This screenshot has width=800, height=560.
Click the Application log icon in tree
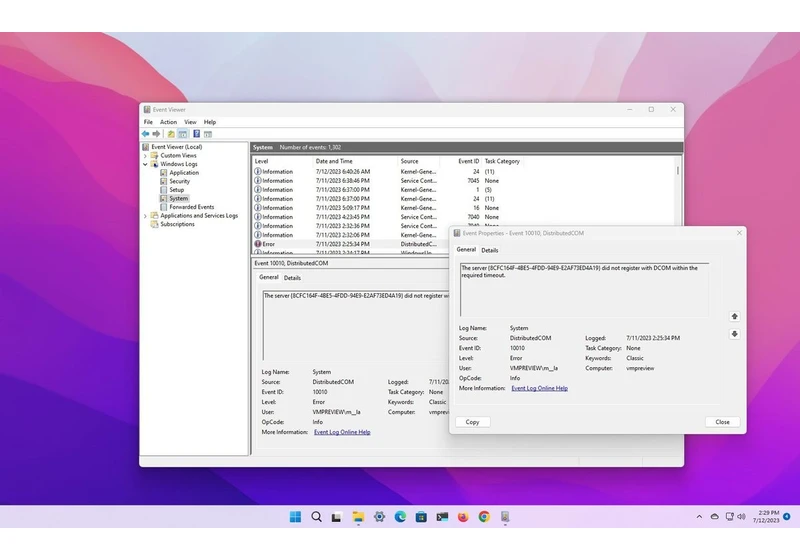[163, 172]
